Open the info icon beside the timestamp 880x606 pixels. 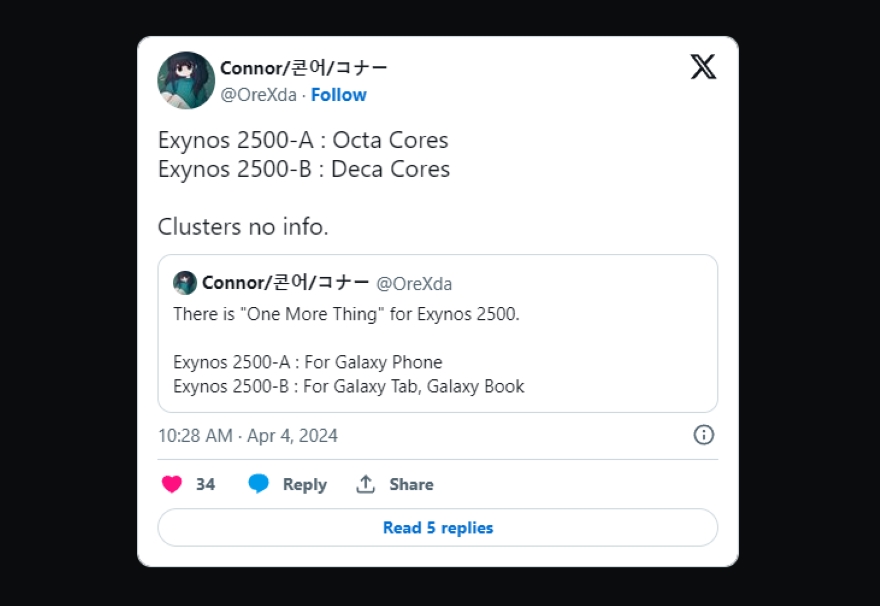[704, 435]
